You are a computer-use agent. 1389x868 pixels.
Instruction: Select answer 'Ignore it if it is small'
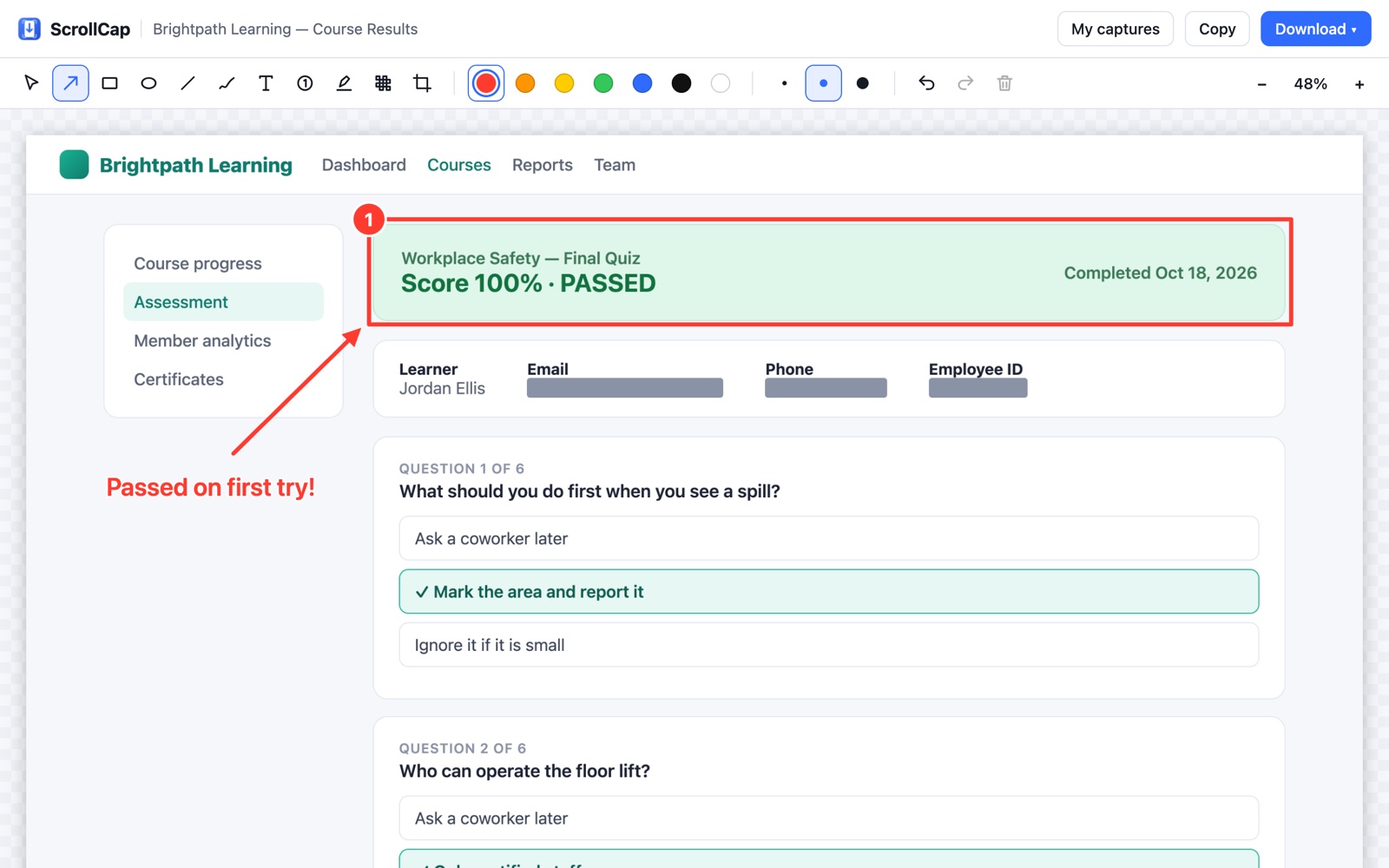tap(829, 645)
